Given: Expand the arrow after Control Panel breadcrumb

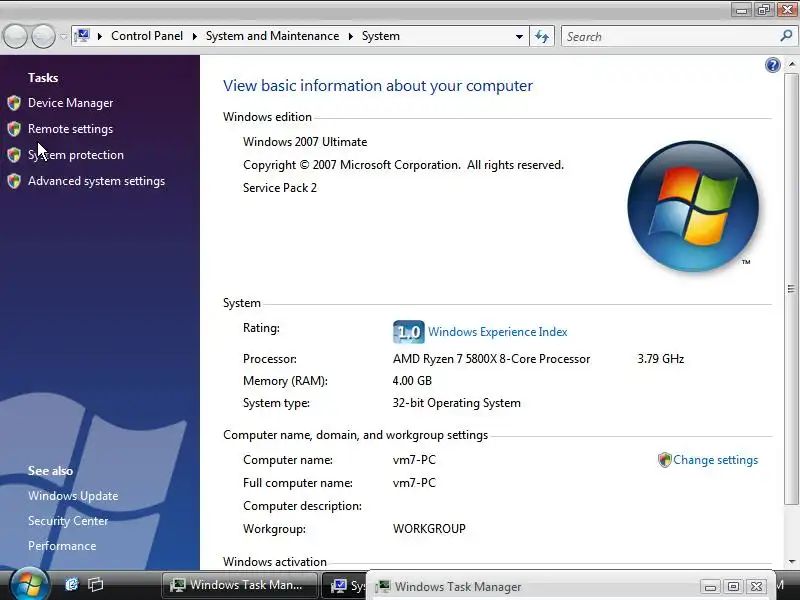Looking at the screenshot, I should tap(194, 36).
